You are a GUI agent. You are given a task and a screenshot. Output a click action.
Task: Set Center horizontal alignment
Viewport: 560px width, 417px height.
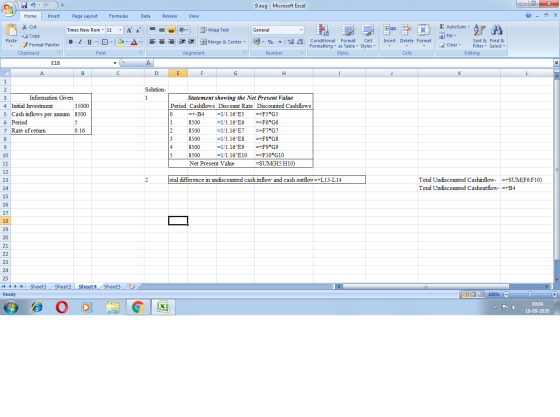pos(162,42)
